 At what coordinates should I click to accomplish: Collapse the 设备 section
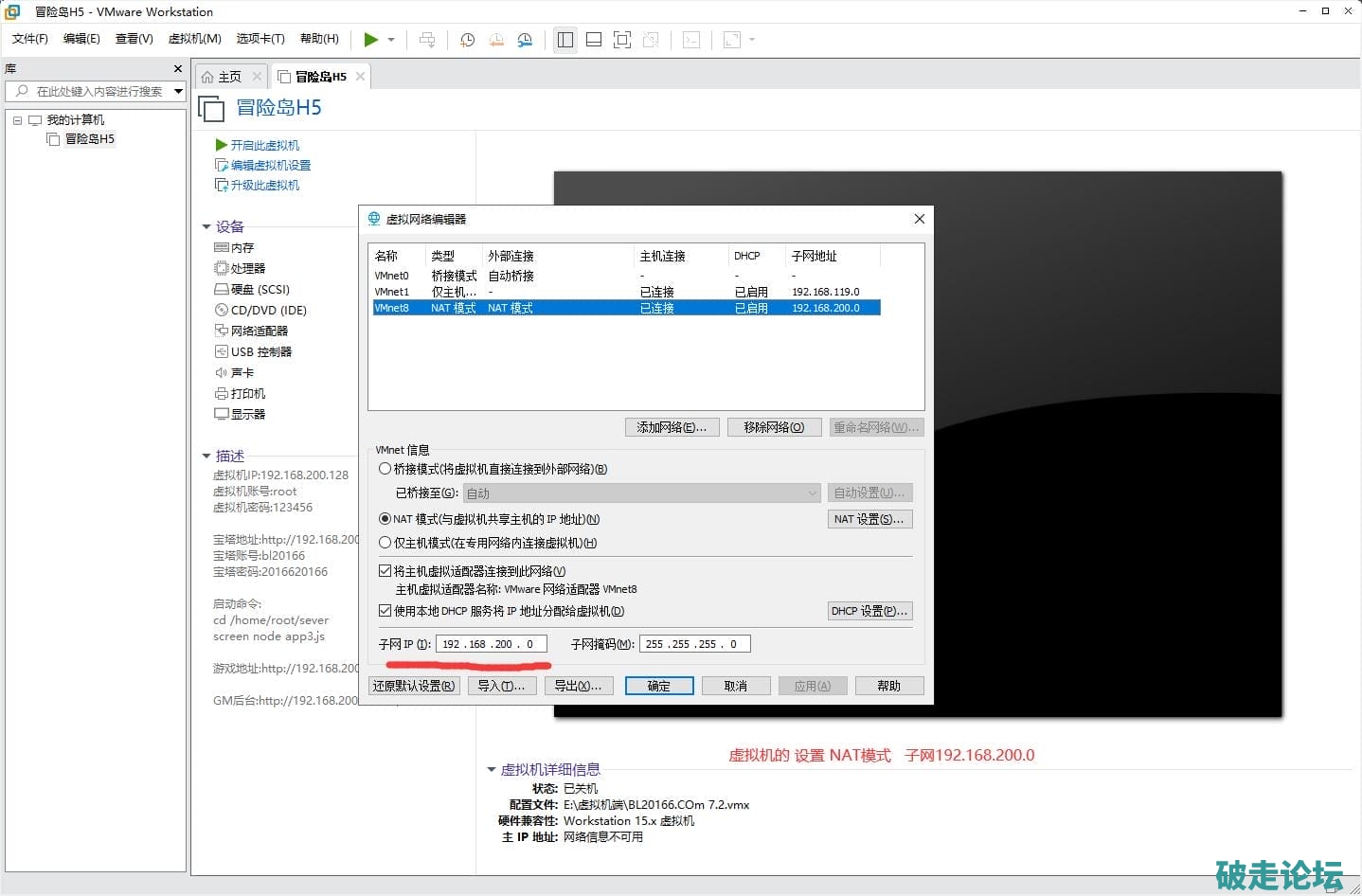coord(206,226)
